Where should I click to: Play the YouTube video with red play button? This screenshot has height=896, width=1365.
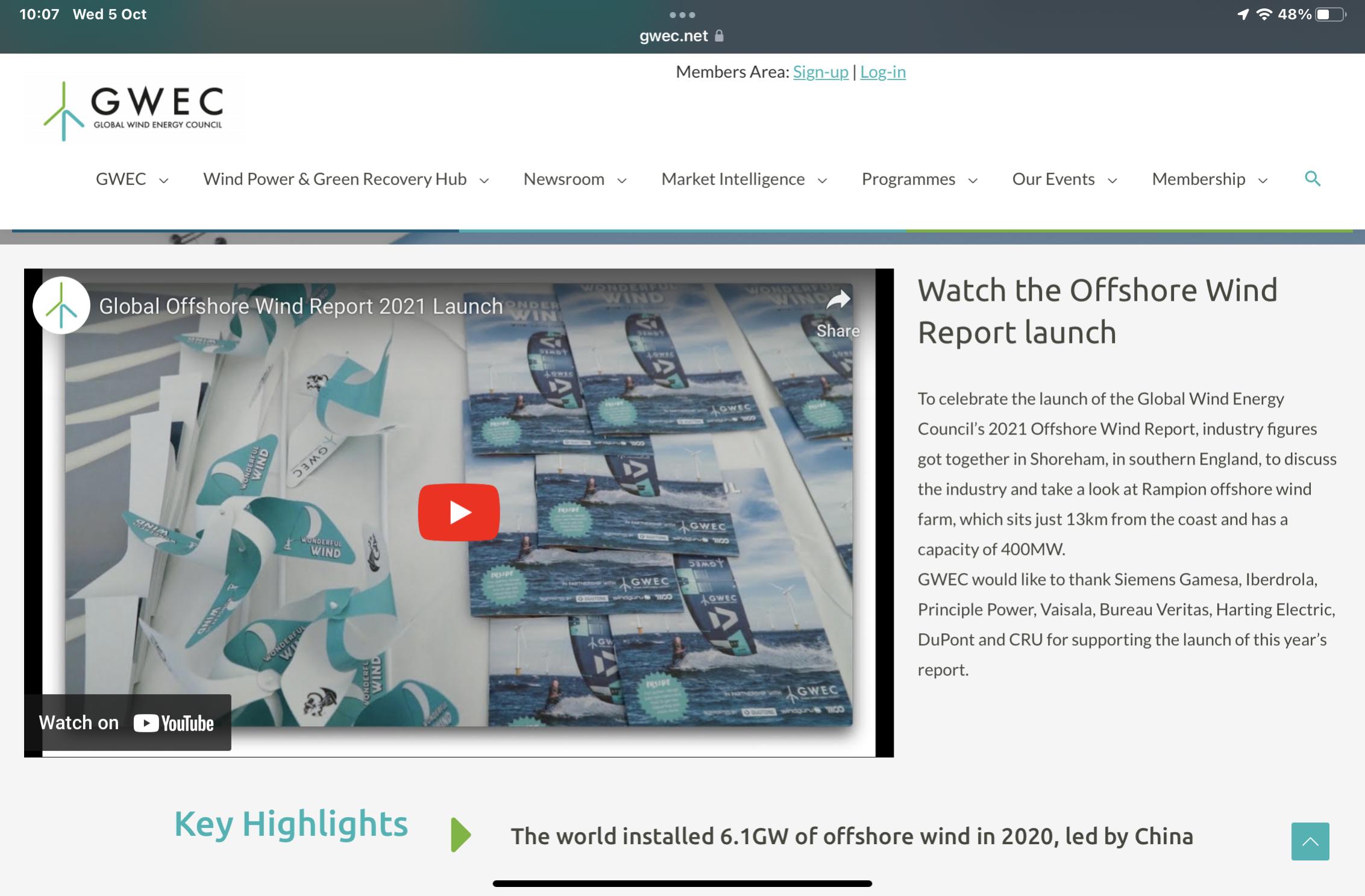point(459,512)
